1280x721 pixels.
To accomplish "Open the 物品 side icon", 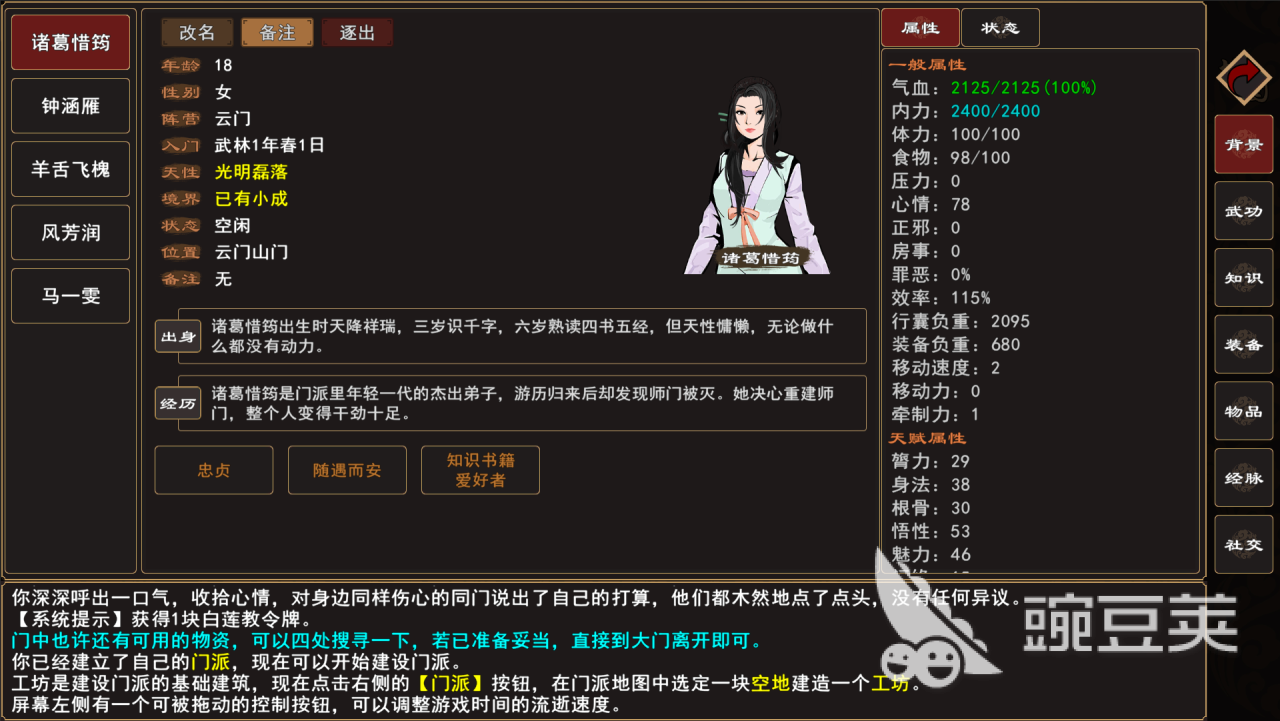I will (1244, 411).
